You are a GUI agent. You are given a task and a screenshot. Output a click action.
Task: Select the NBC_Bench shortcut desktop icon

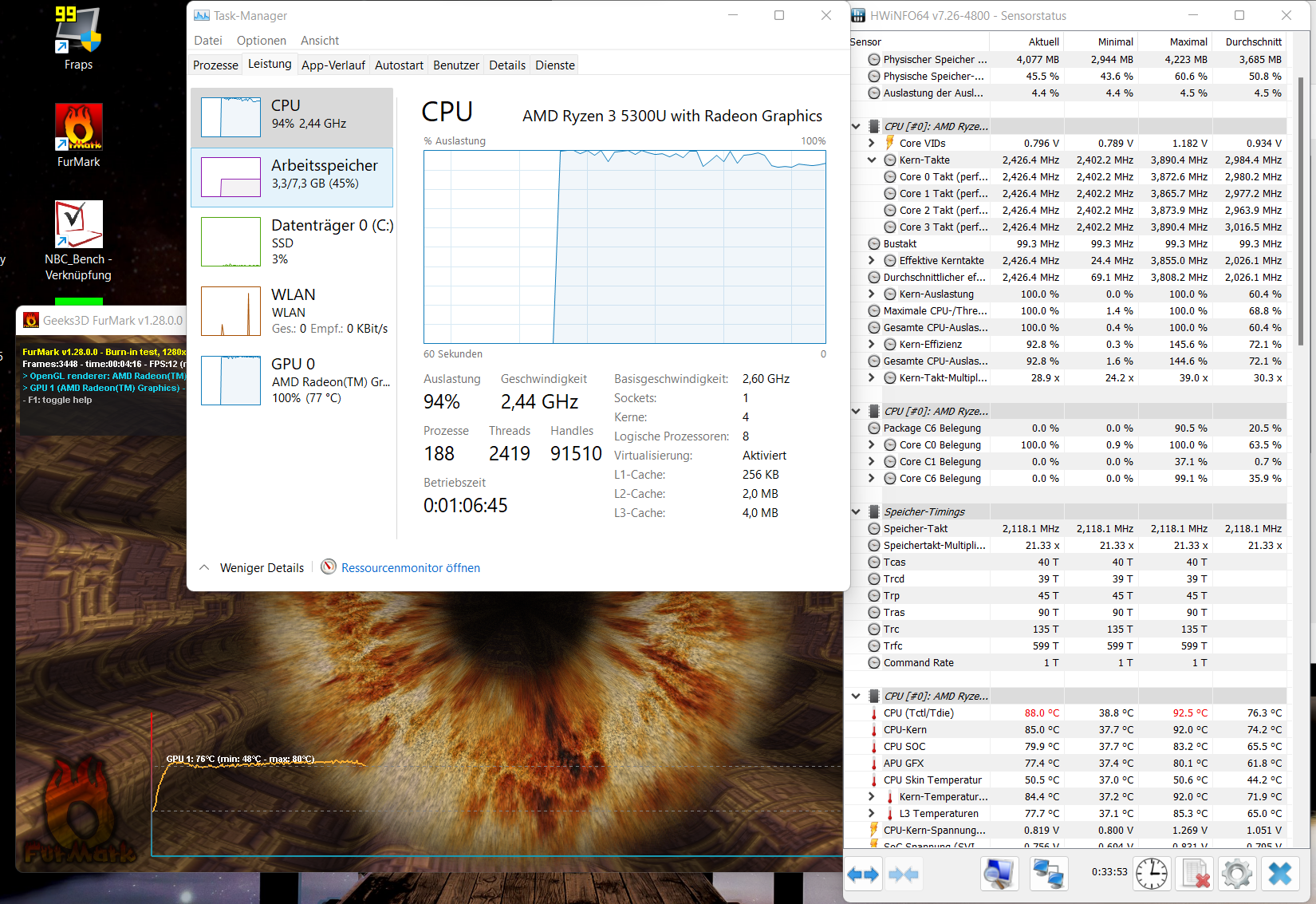point(78,241)
